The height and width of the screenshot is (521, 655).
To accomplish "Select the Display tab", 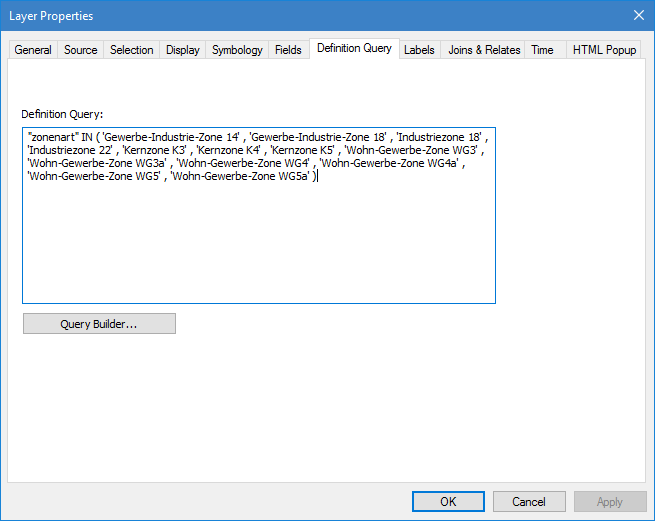I will click(183, 50).
